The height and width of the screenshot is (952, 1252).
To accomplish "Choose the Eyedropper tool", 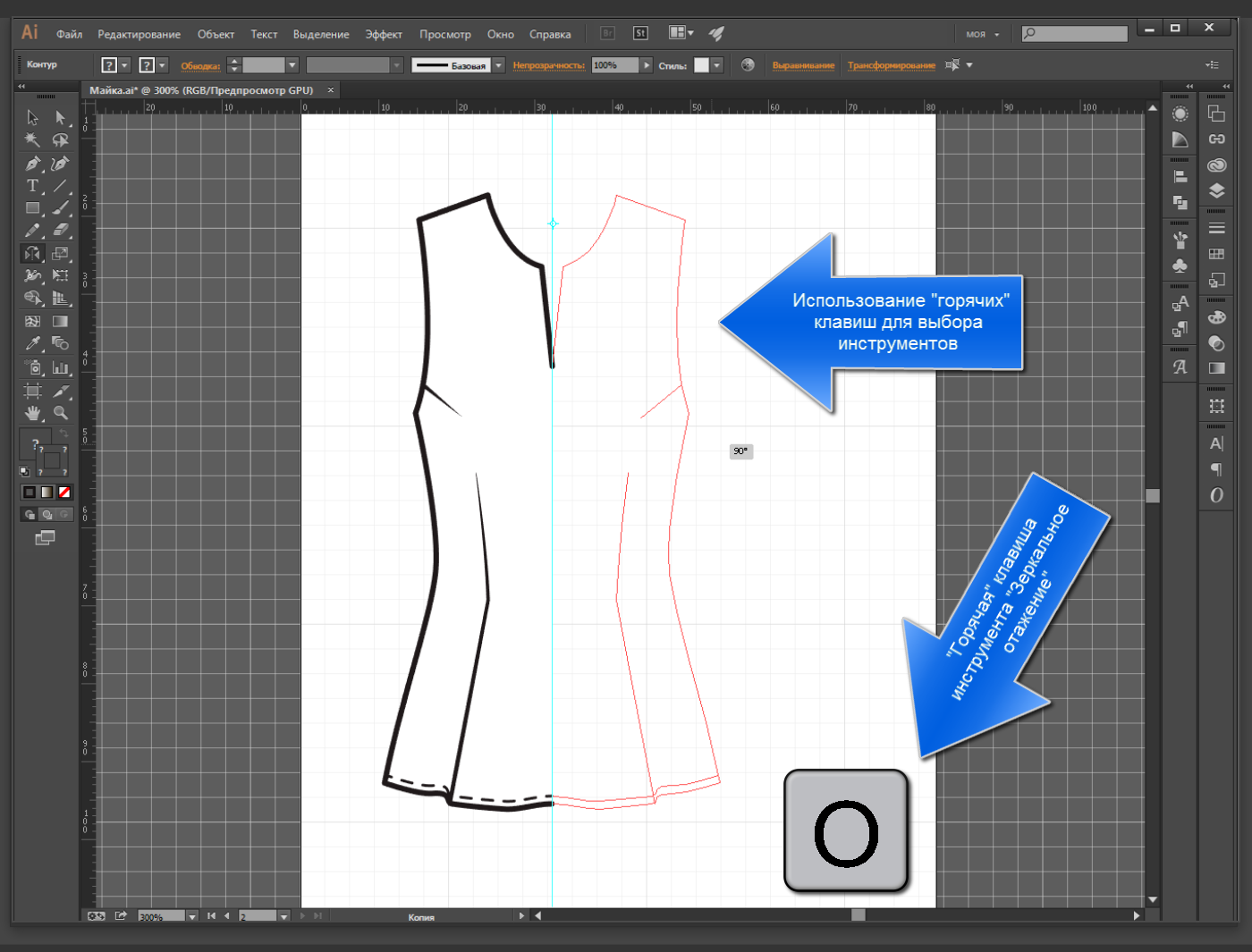I will [32, 343].
